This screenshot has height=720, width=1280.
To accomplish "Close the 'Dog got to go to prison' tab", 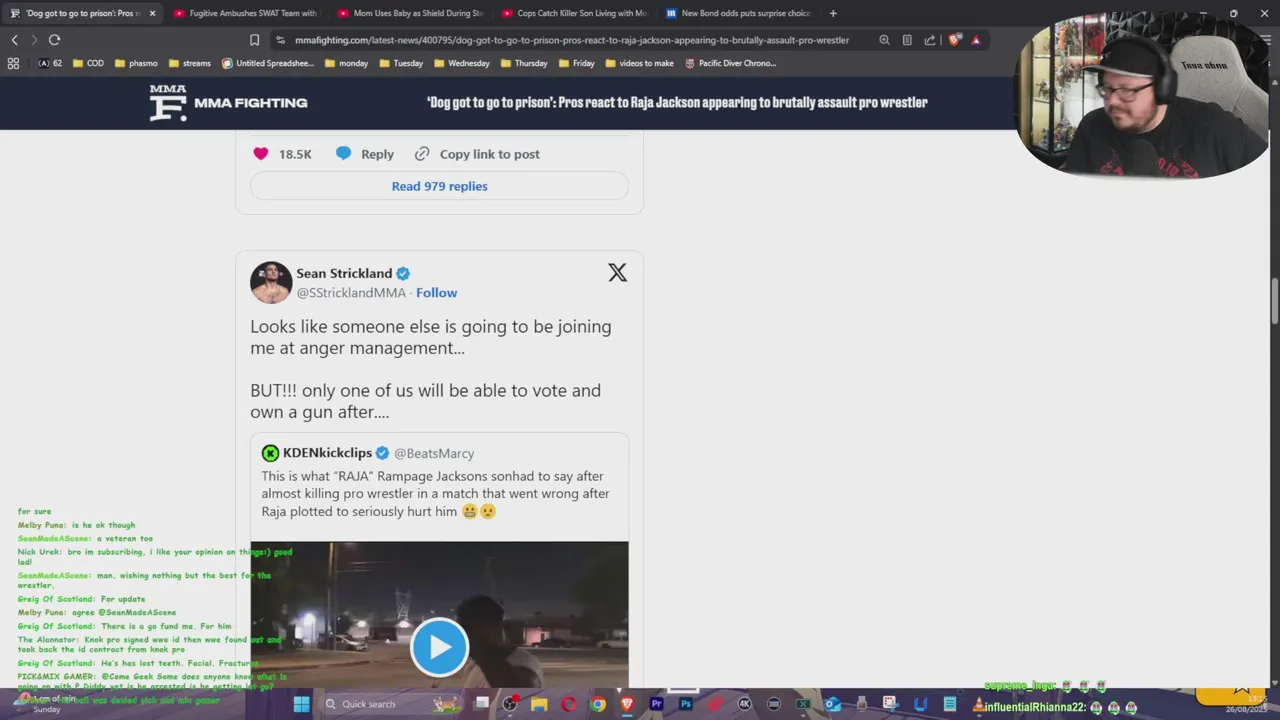I will coord(152,13).
